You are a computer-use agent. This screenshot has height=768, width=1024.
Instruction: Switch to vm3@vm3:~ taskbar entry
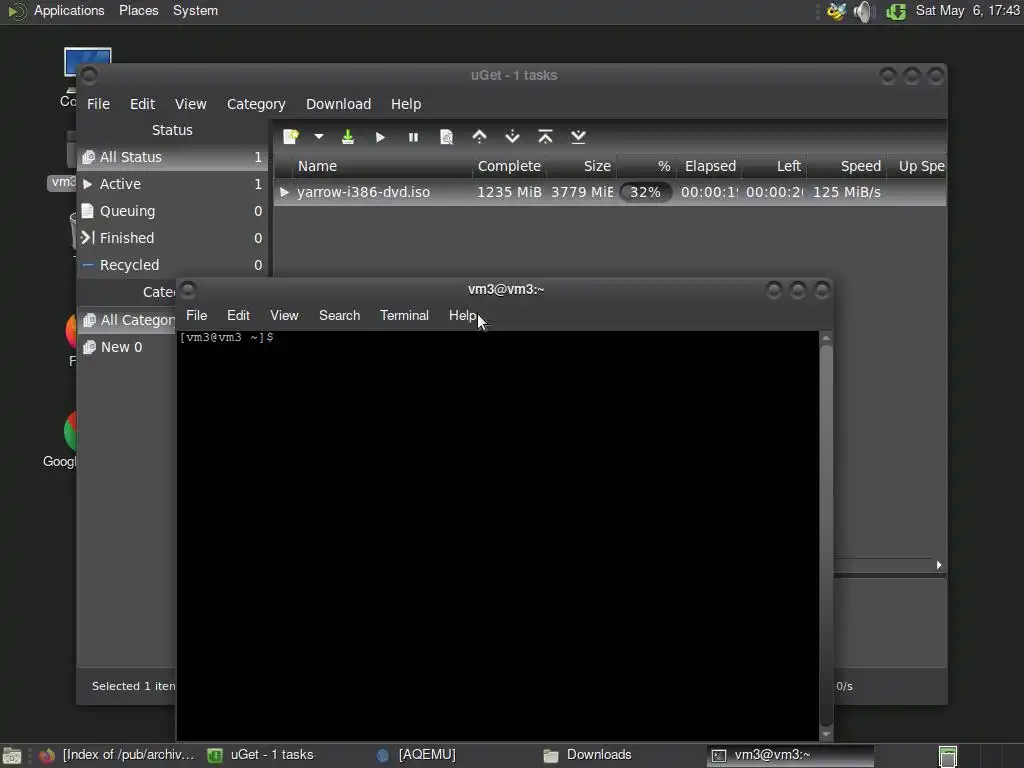(790, 755)
